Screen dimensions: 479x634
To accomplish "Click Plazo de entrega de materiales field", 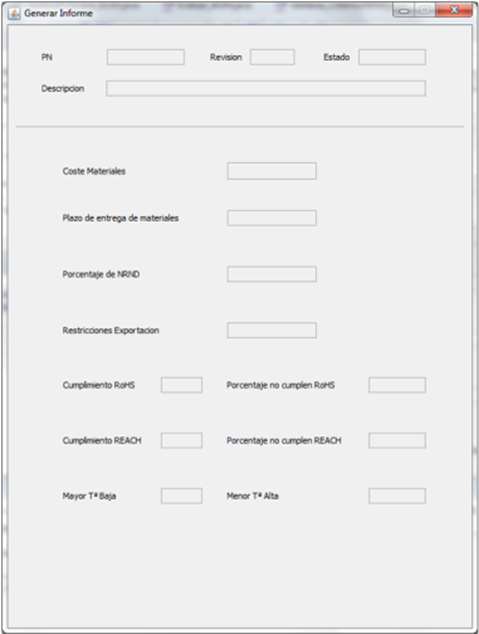I will point(272,218).
